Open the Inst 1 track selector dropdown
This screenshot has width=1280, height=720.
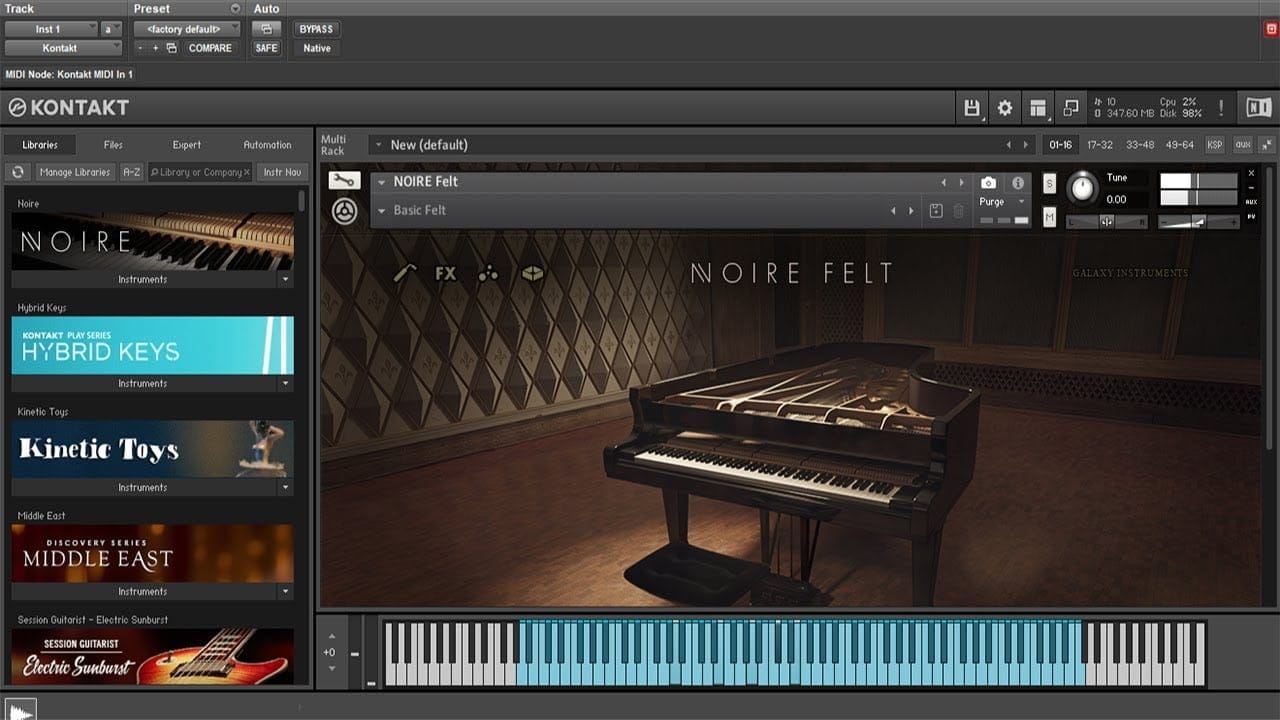(51, 29)
